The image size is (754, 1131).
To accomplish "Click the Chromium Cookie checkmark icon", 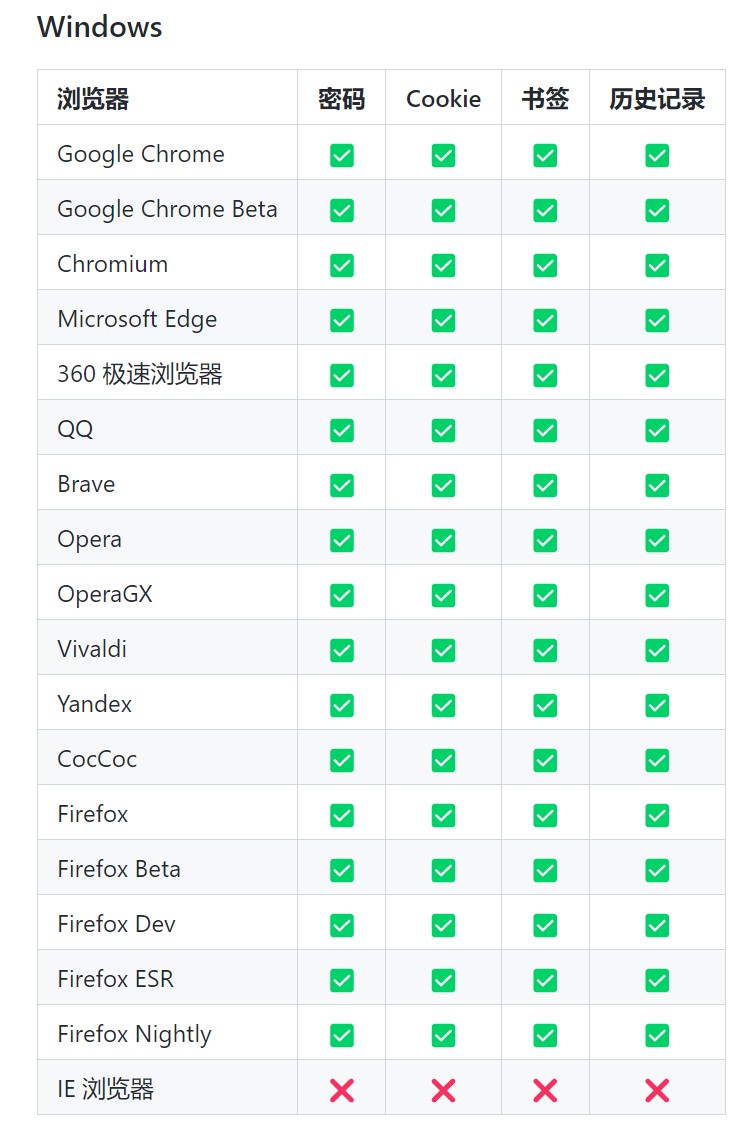I will point(443,265).
